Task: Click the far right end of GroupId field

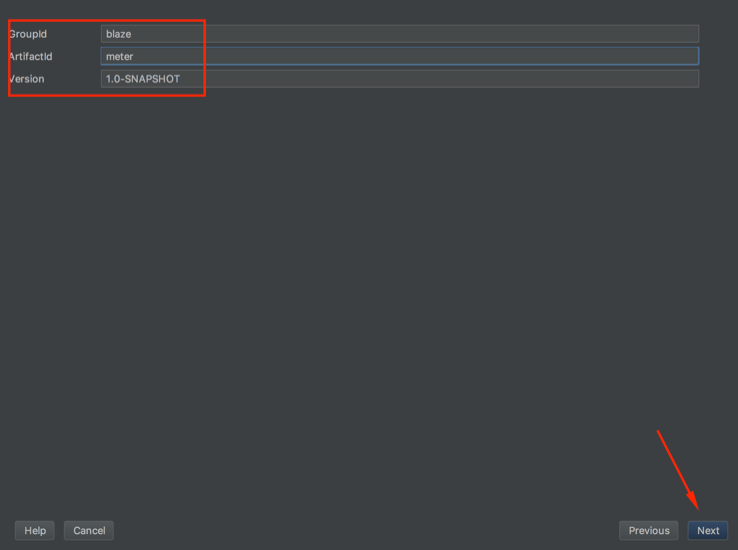Action: [690, 34]
